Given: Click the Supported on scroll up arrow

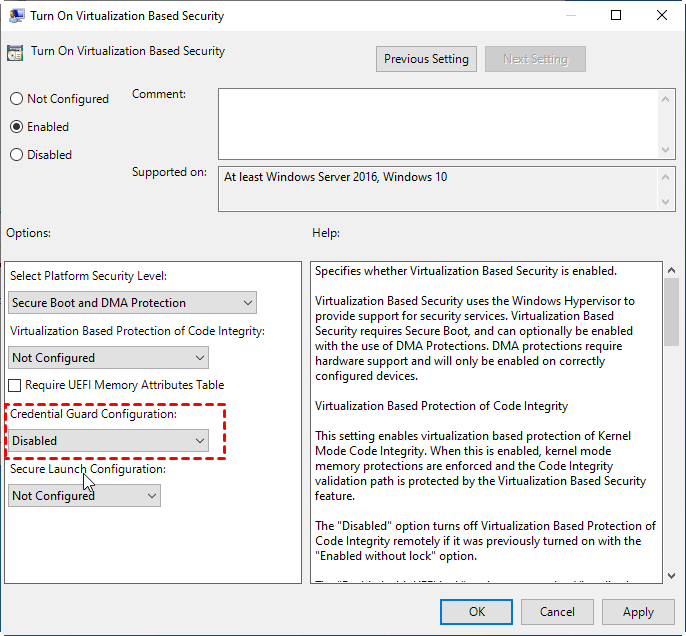Looking at the screenshot, I should tap(665, 177).
